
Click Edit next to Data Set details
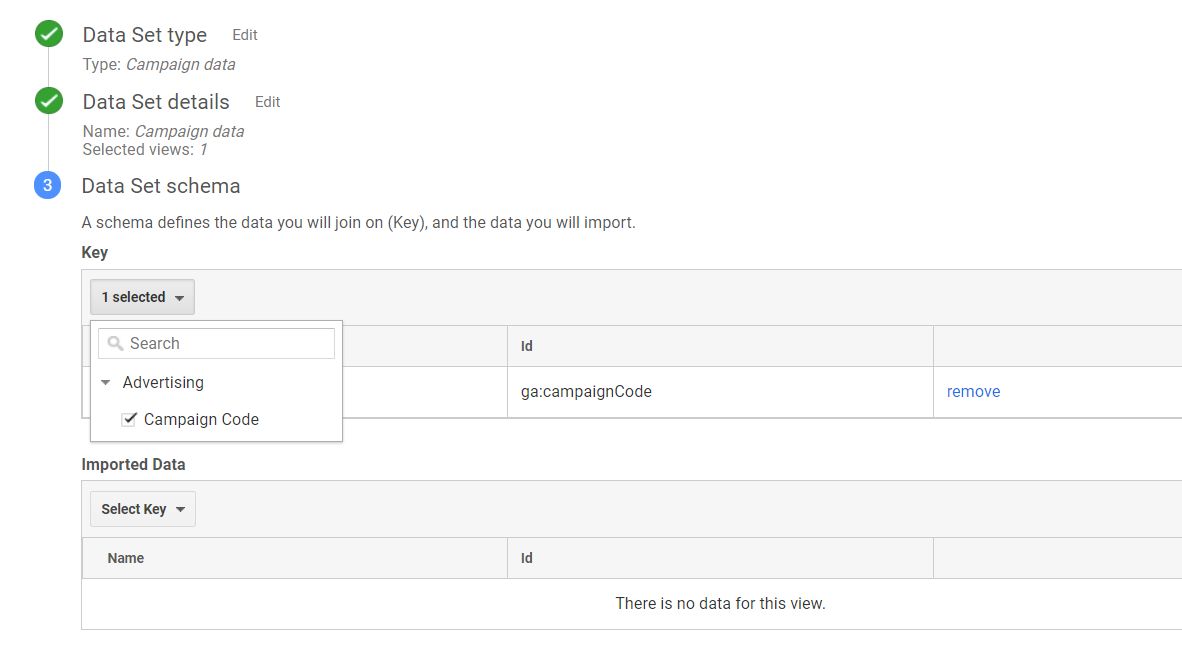267,101
